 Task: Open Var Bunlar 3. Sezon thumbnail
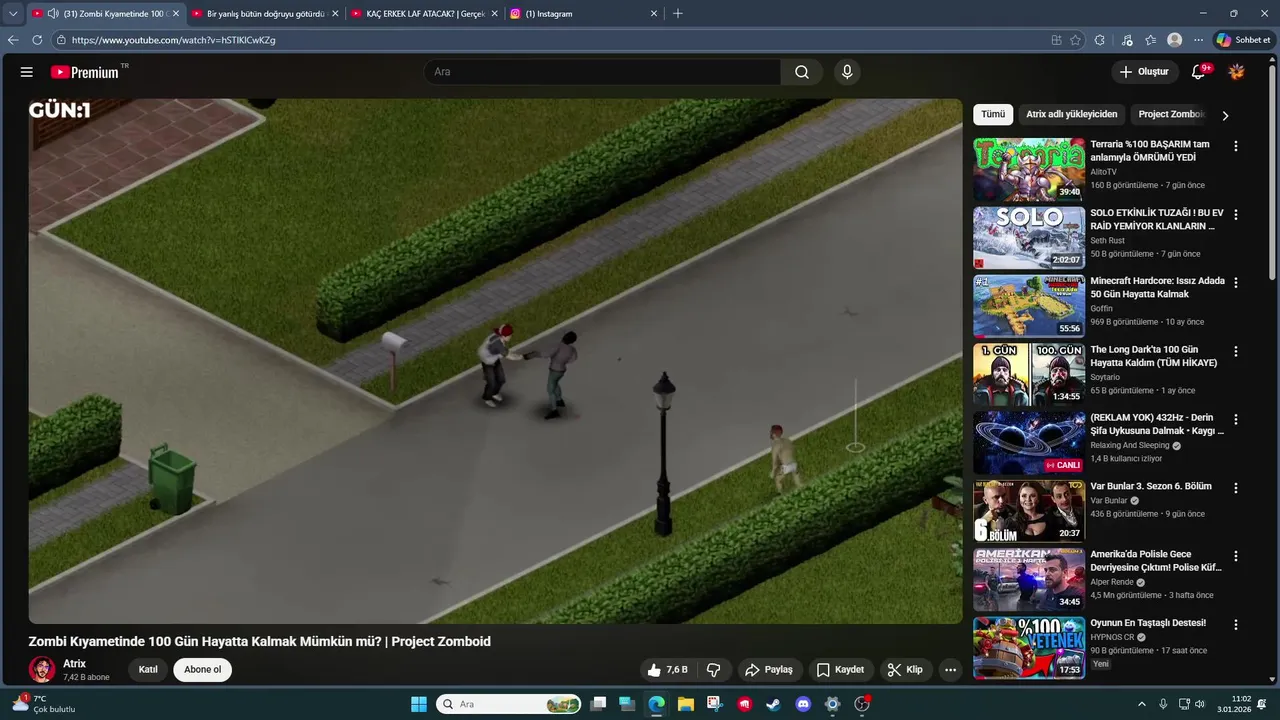(x=1029, y=511)
